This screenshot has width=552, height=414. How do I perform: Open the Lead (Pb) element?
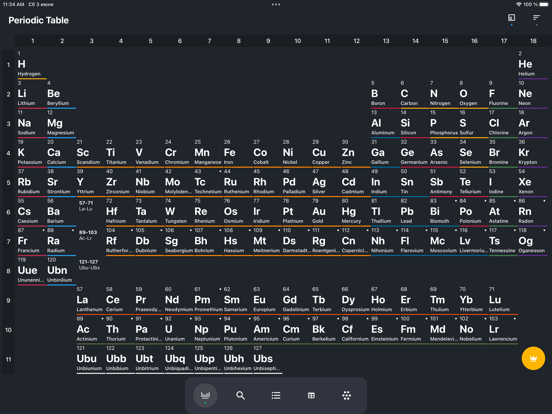click(x=415, y=212)
